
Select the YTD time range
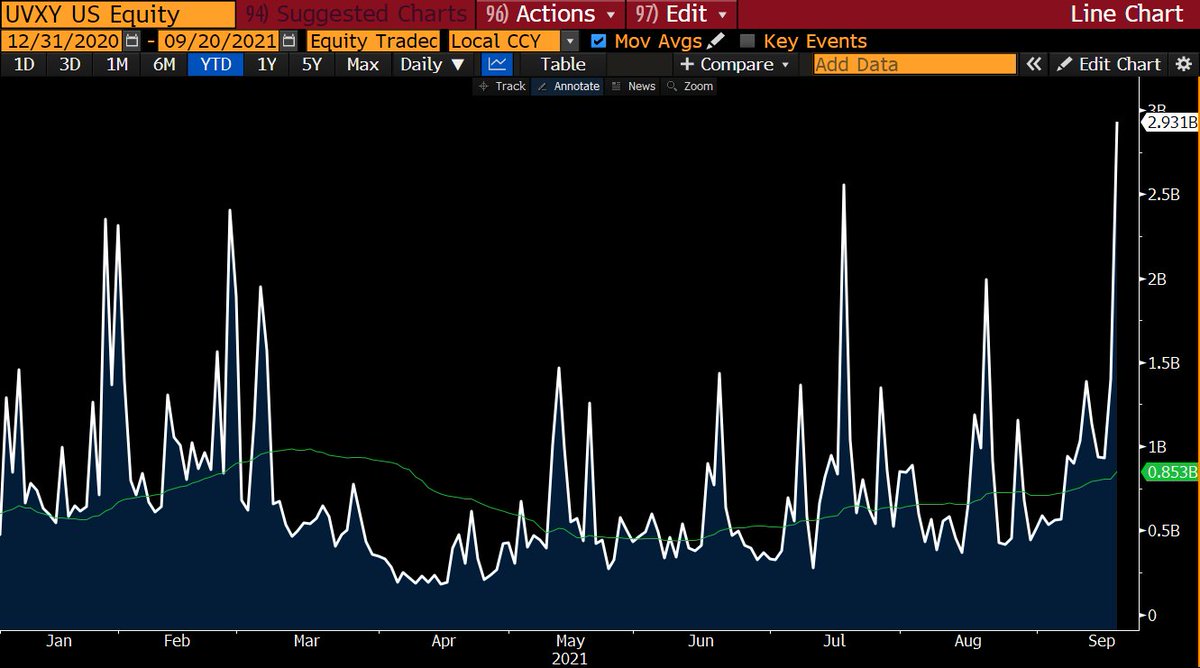tap(216, 64)
